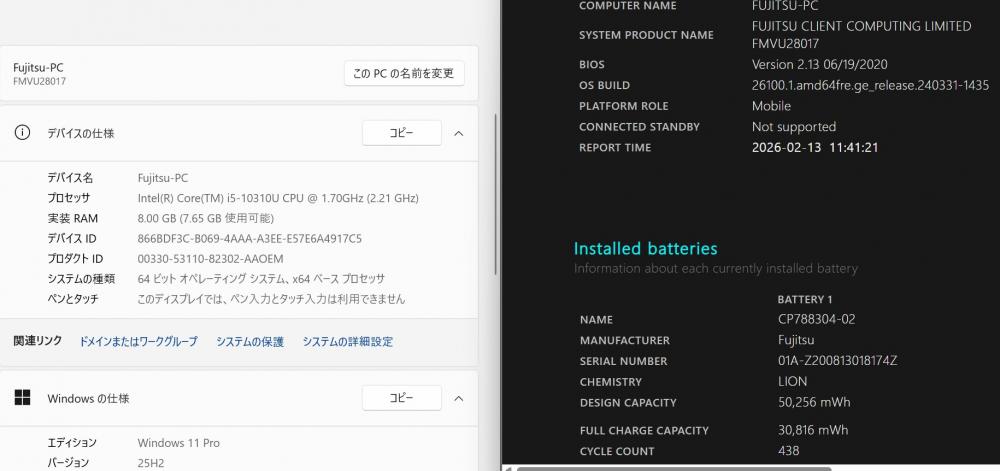Select the CYCLE COUNT label
This screenshot has width=1000, height=471.
[x=617, y=451]
